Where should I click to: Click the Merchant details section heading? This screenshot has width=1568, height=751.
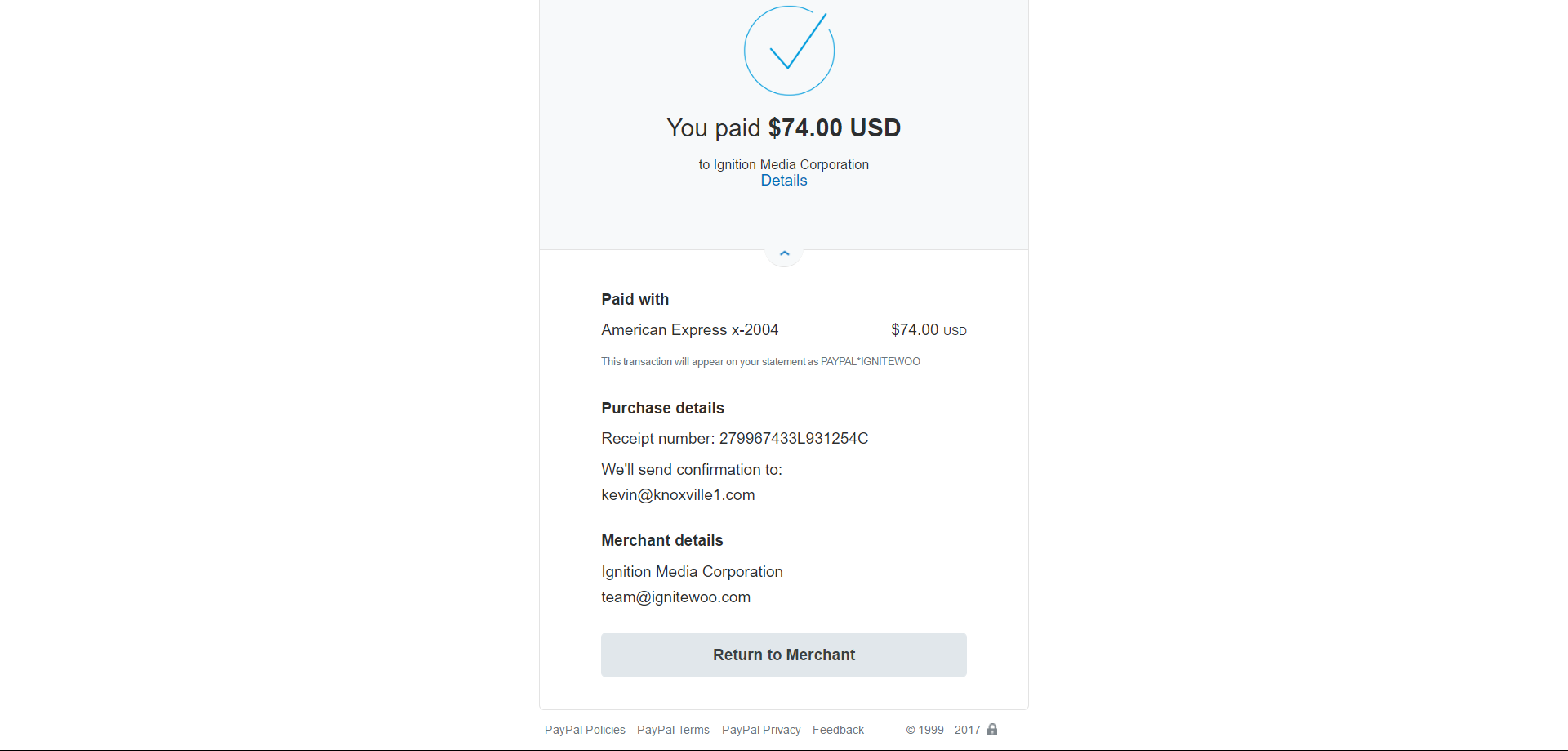point(661,541)
